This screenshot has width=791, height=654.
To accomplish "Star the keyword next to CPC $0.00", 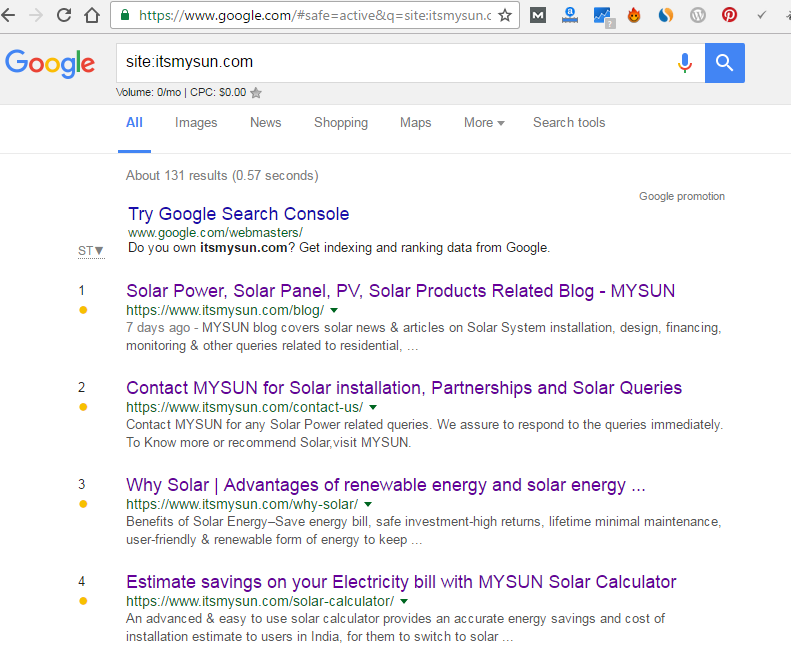I will 256,93.
